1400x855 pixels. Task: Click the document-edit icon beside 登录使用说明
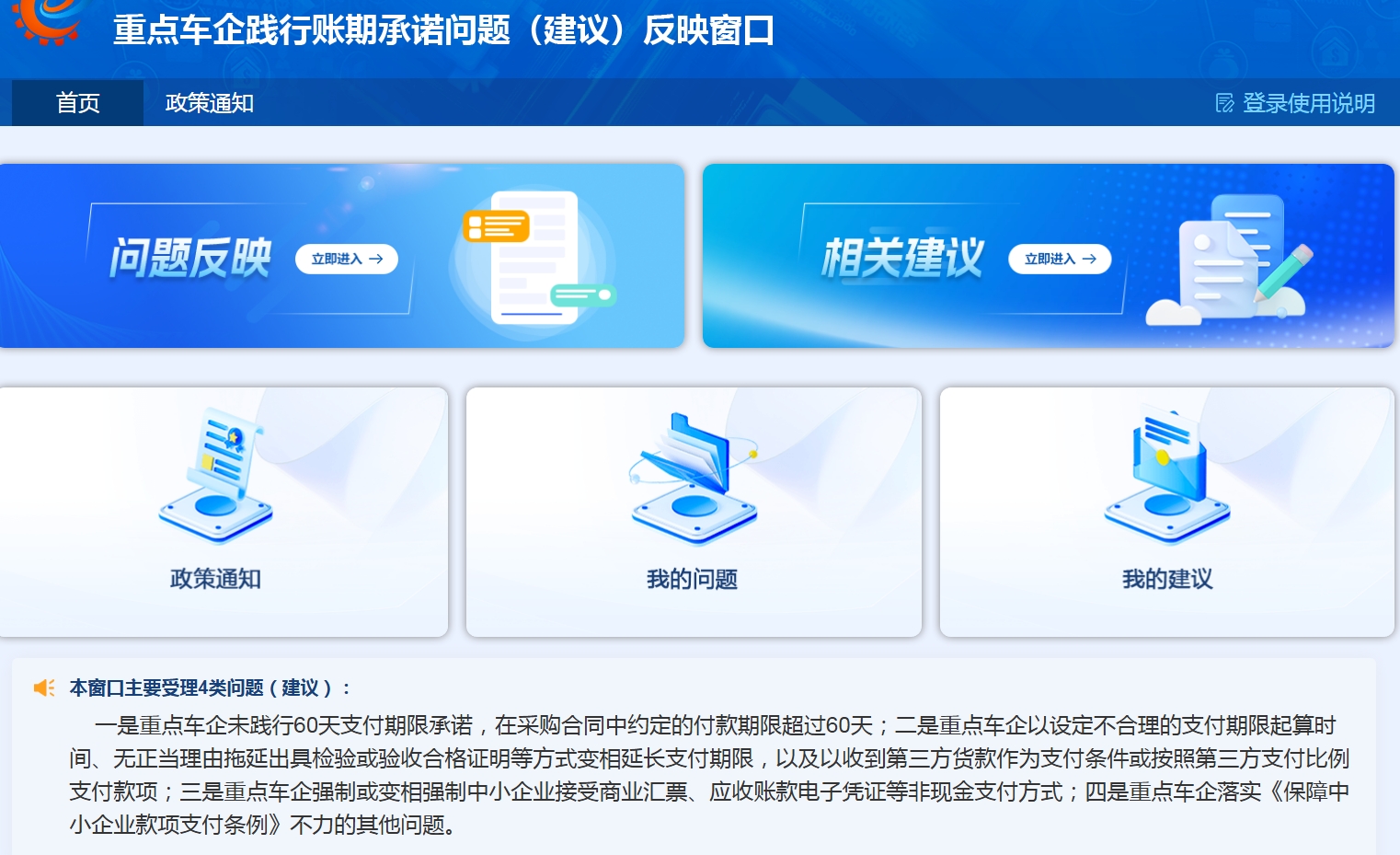click(1223, 102)
